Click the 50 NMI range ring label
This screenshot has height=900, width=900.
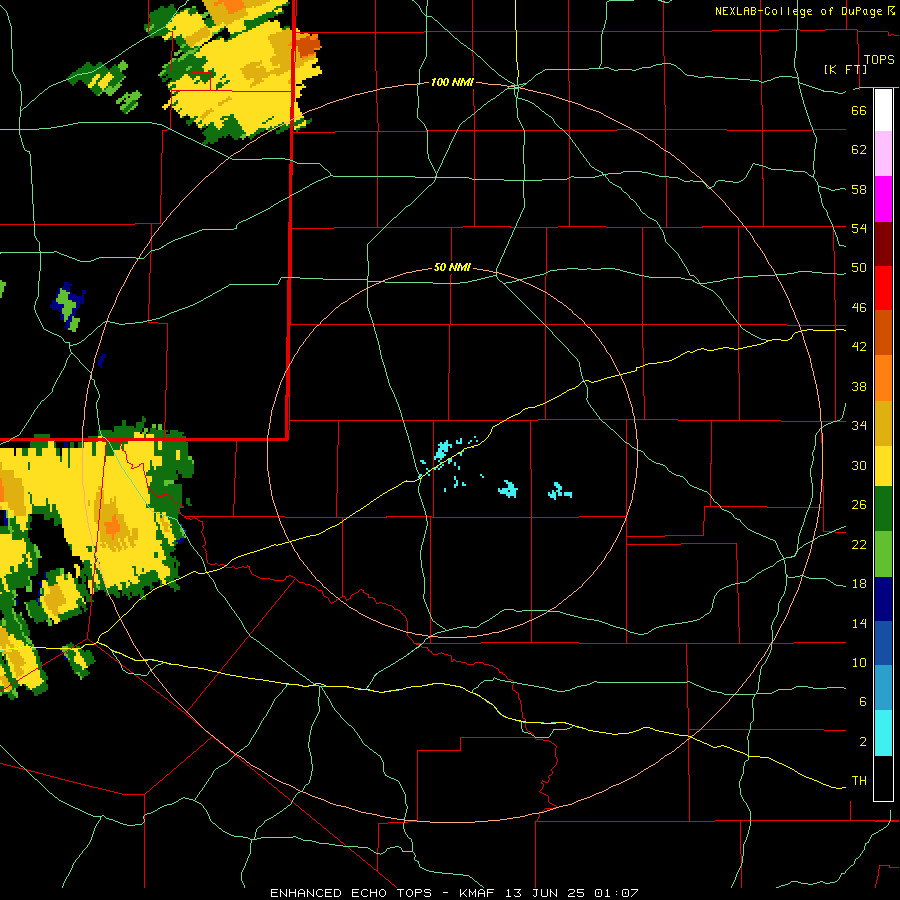[x=452, y=267]
